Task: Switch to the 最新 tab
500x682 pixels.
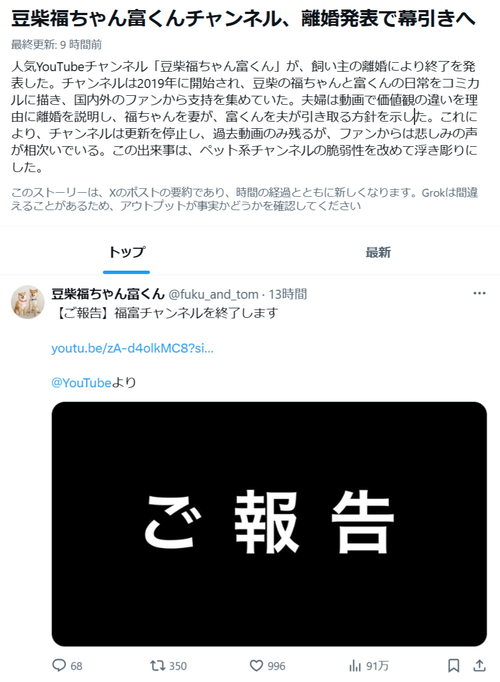Action: pos(378,252)
